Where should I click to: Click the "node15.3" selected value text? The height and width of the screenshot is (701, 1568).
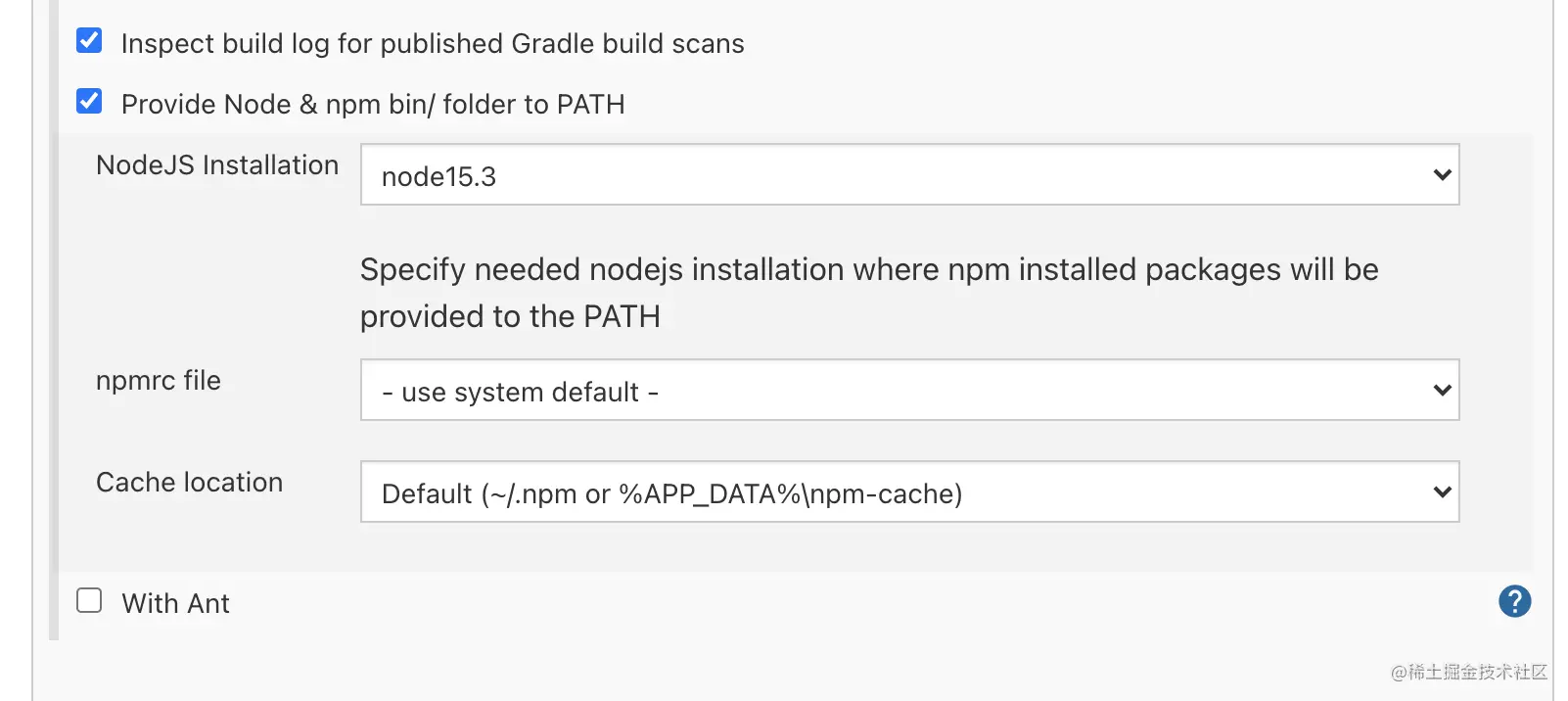point(438,177)
